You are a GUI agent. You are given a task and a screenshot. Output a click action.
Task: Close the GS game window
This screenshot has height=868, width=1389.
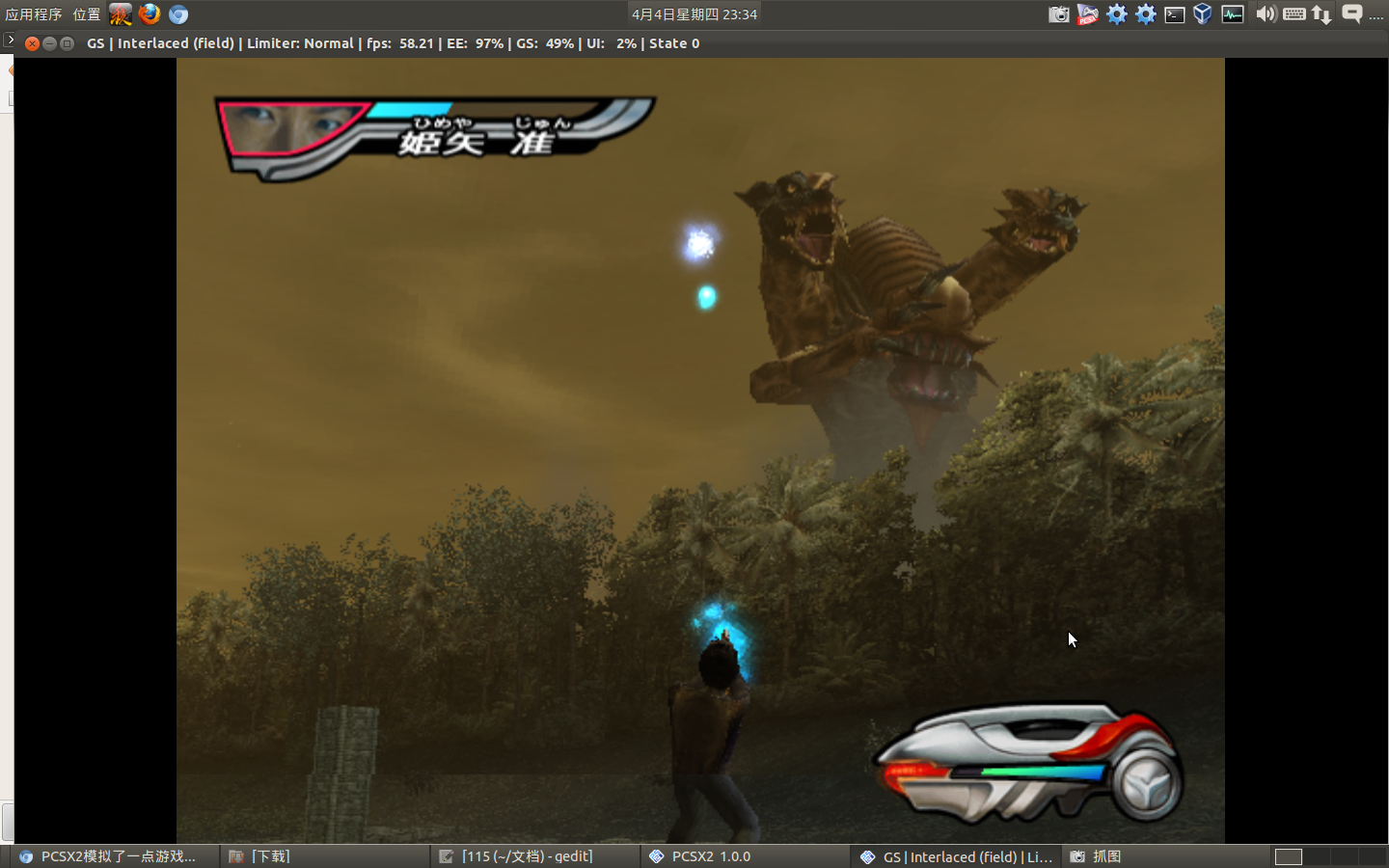point(32,43)
